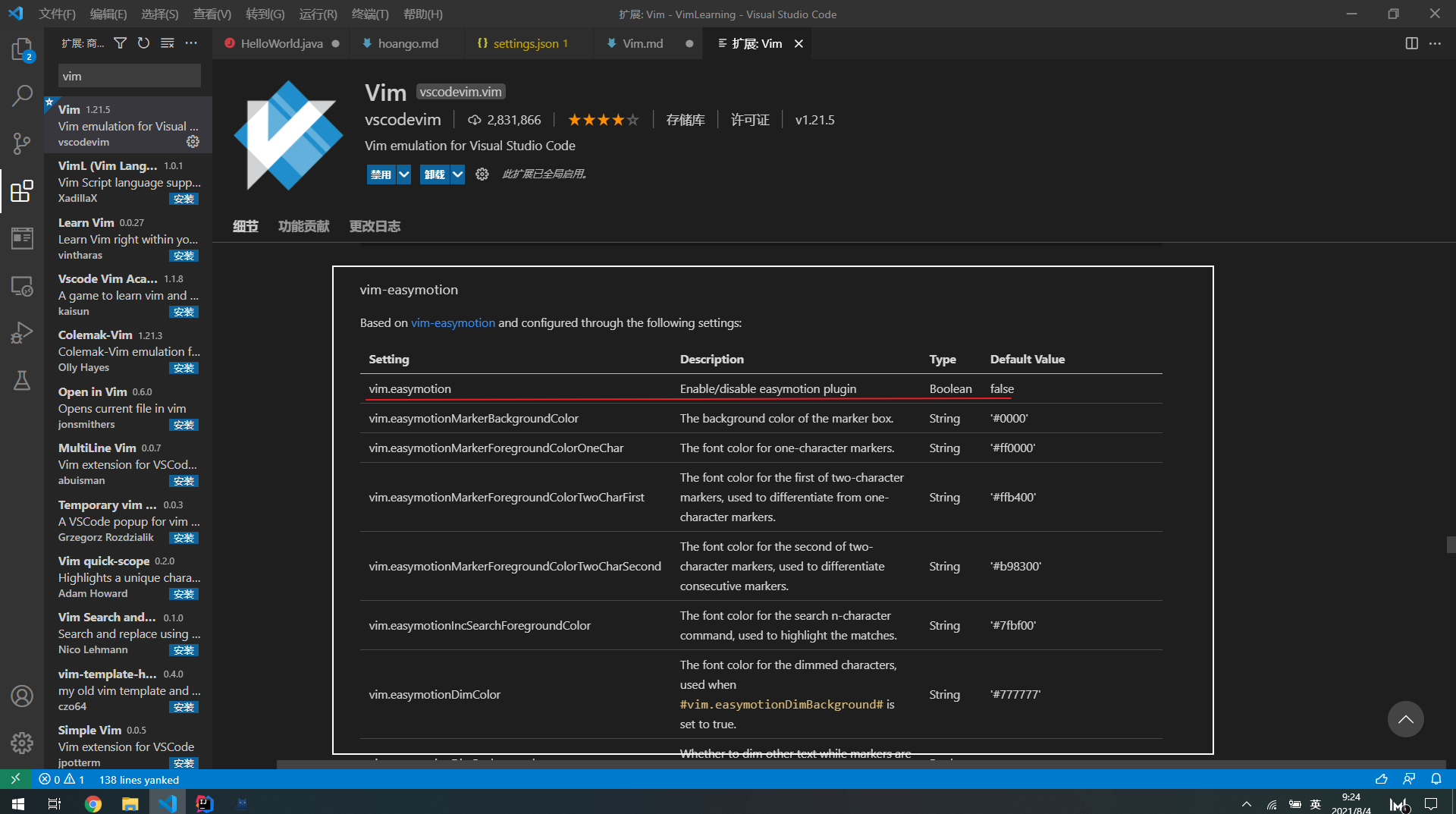Expand the disable button dropdown arrow
The height and width of the screenshot is (814, 1456).
point(404,174)
